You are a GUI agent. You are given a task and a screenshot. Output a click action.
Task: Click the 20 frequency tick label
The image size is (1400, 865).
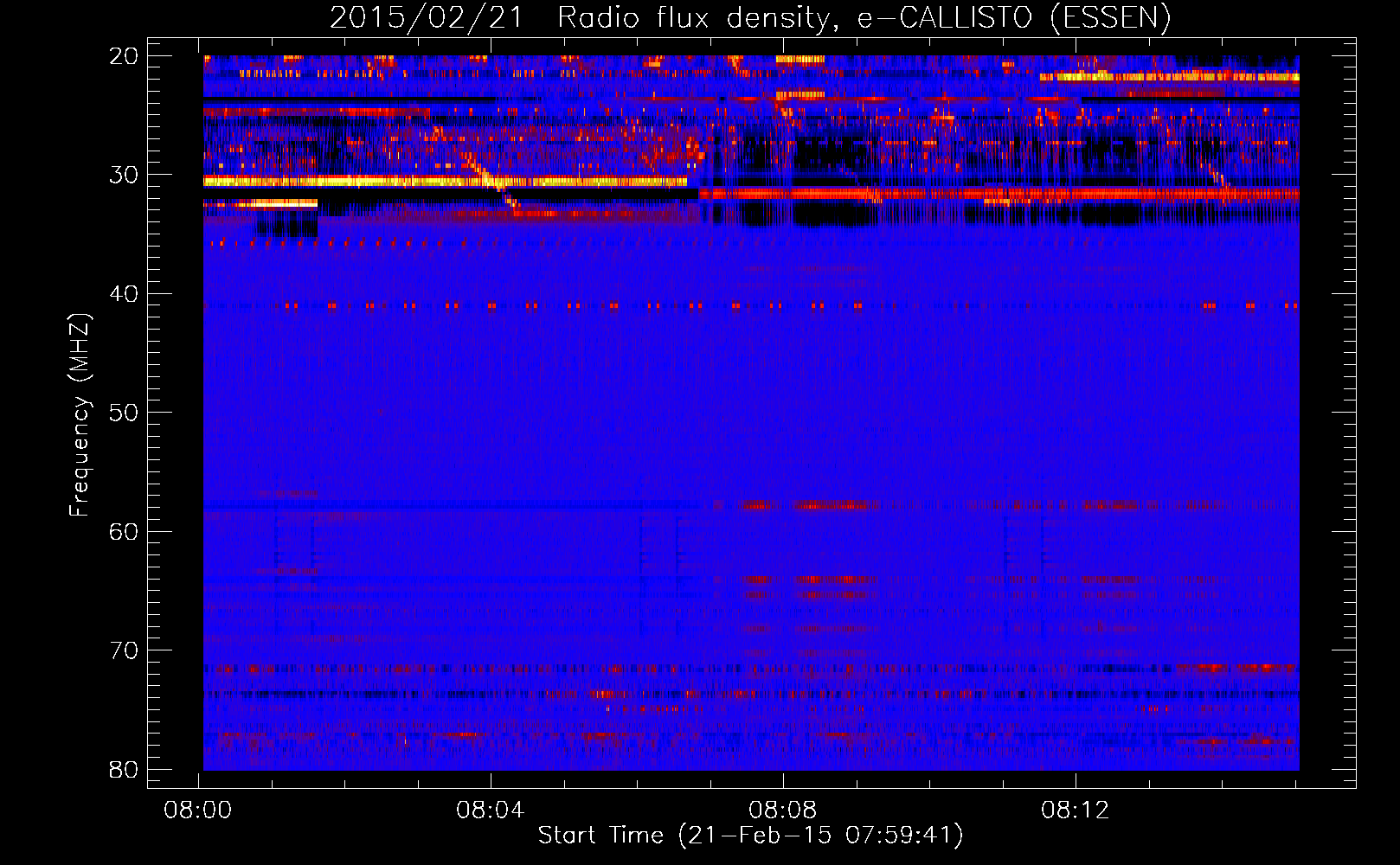124,56
